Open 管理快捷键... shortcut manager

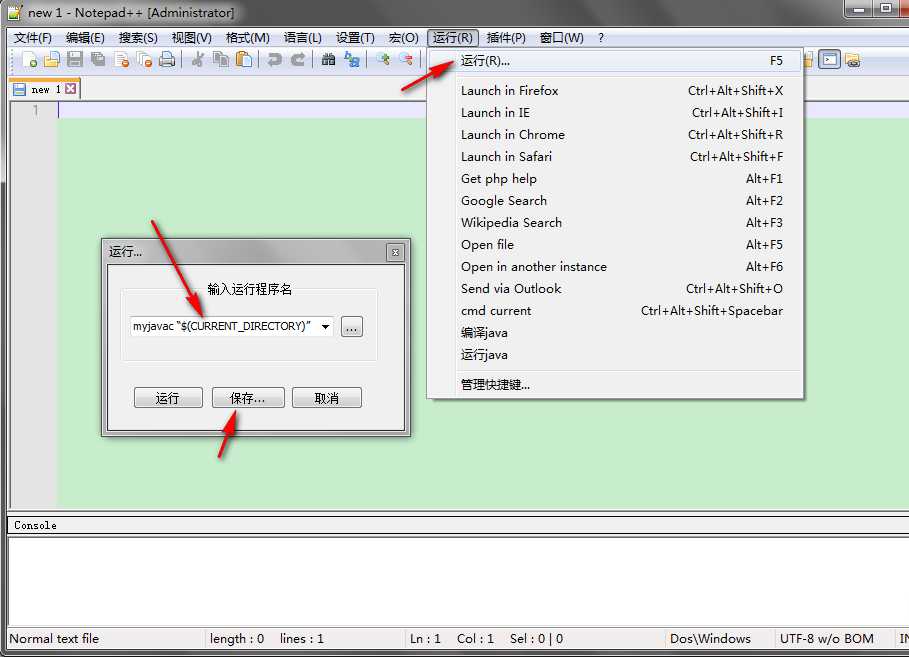[x=616, y=385]
